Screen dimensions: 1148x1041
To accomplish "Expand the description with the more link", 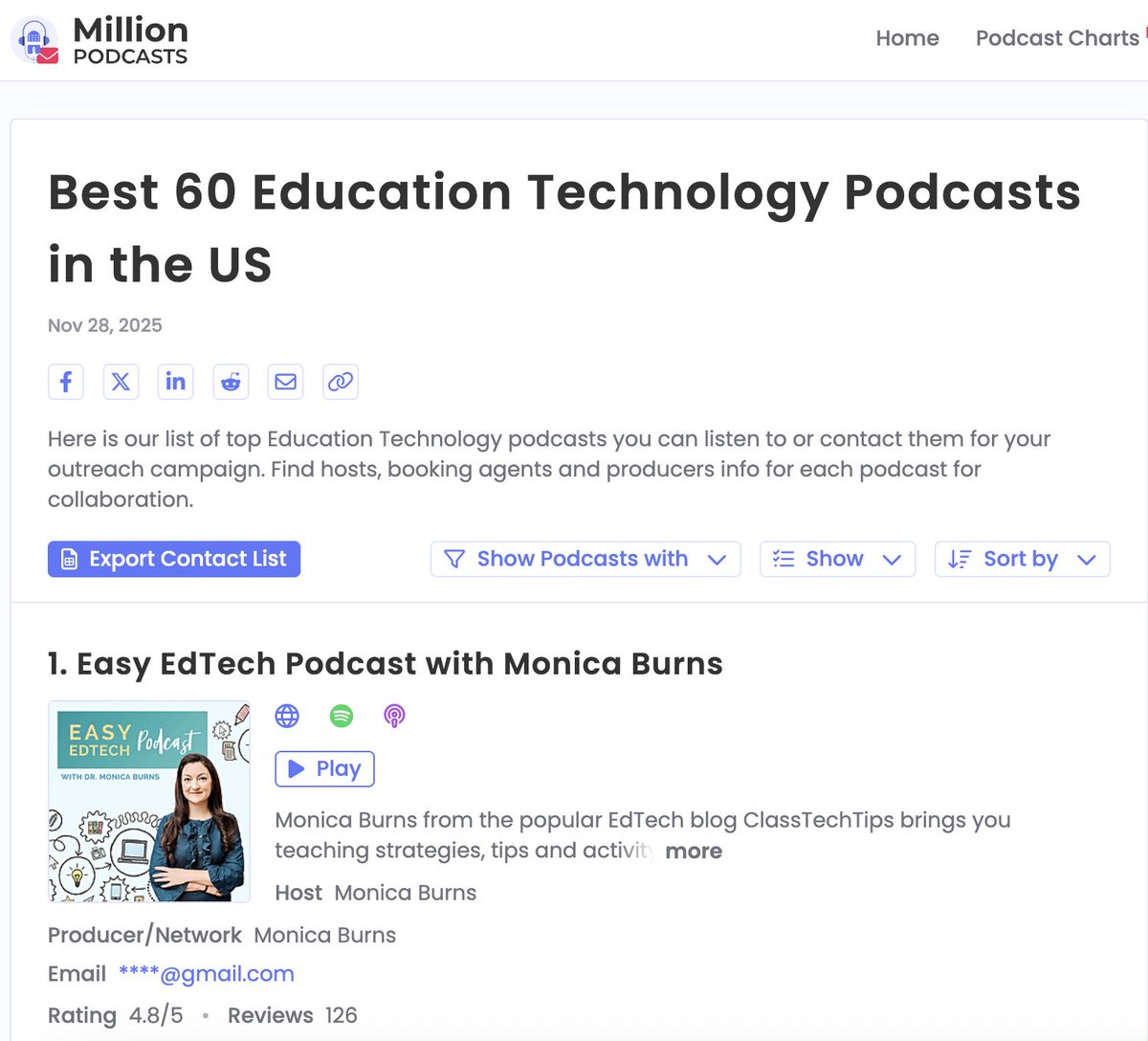I will [694, 851].
